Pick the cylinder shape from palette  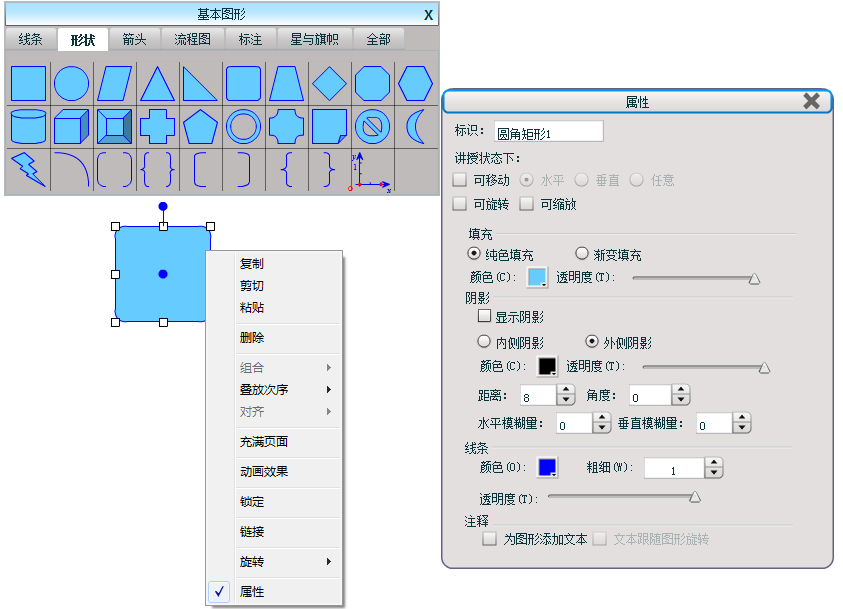click(27, 127)
